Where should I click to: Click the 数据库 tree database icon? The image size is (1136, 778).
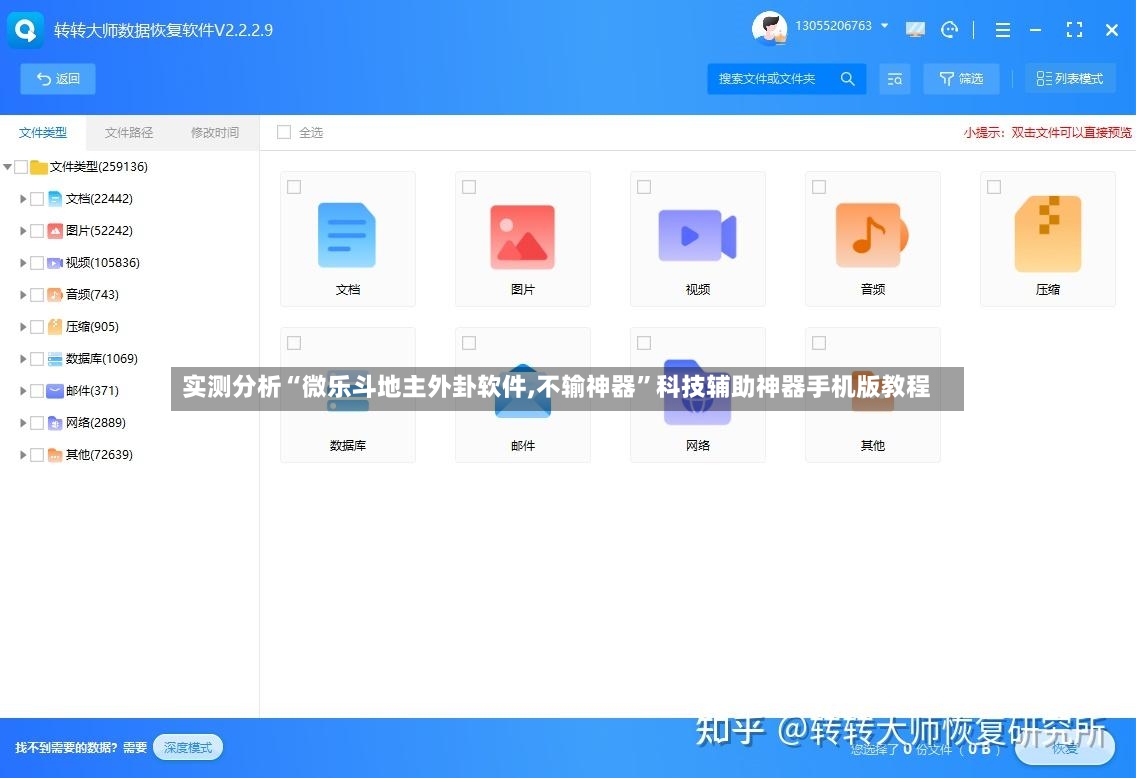tap(55, 359)
